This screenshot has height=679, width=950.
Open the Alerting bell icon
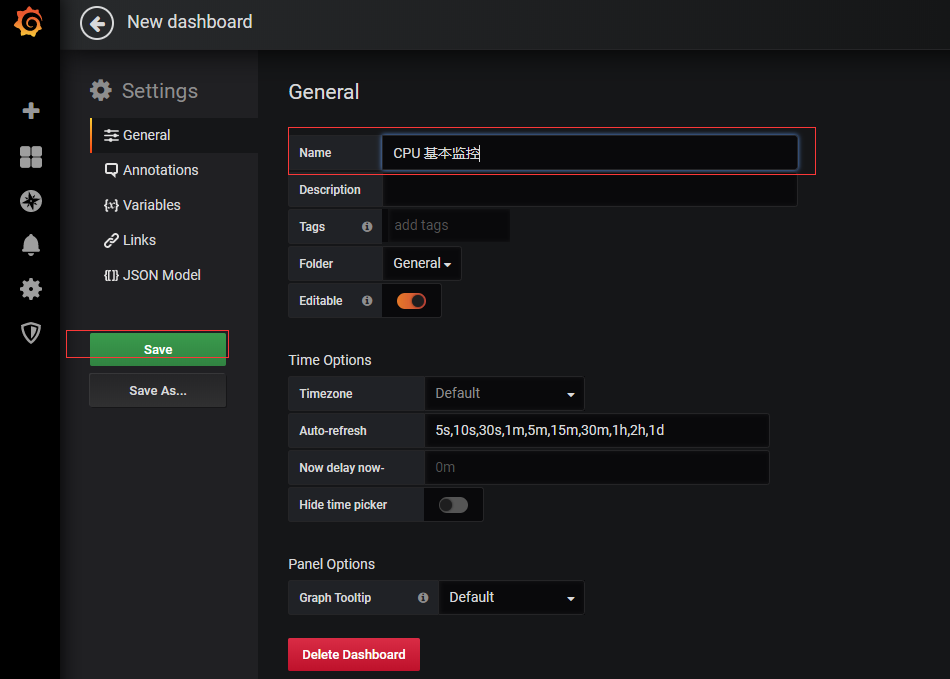31,245
